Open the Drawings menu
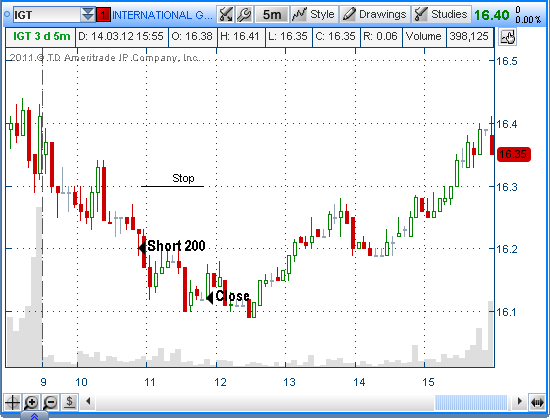 pos(374,15)
